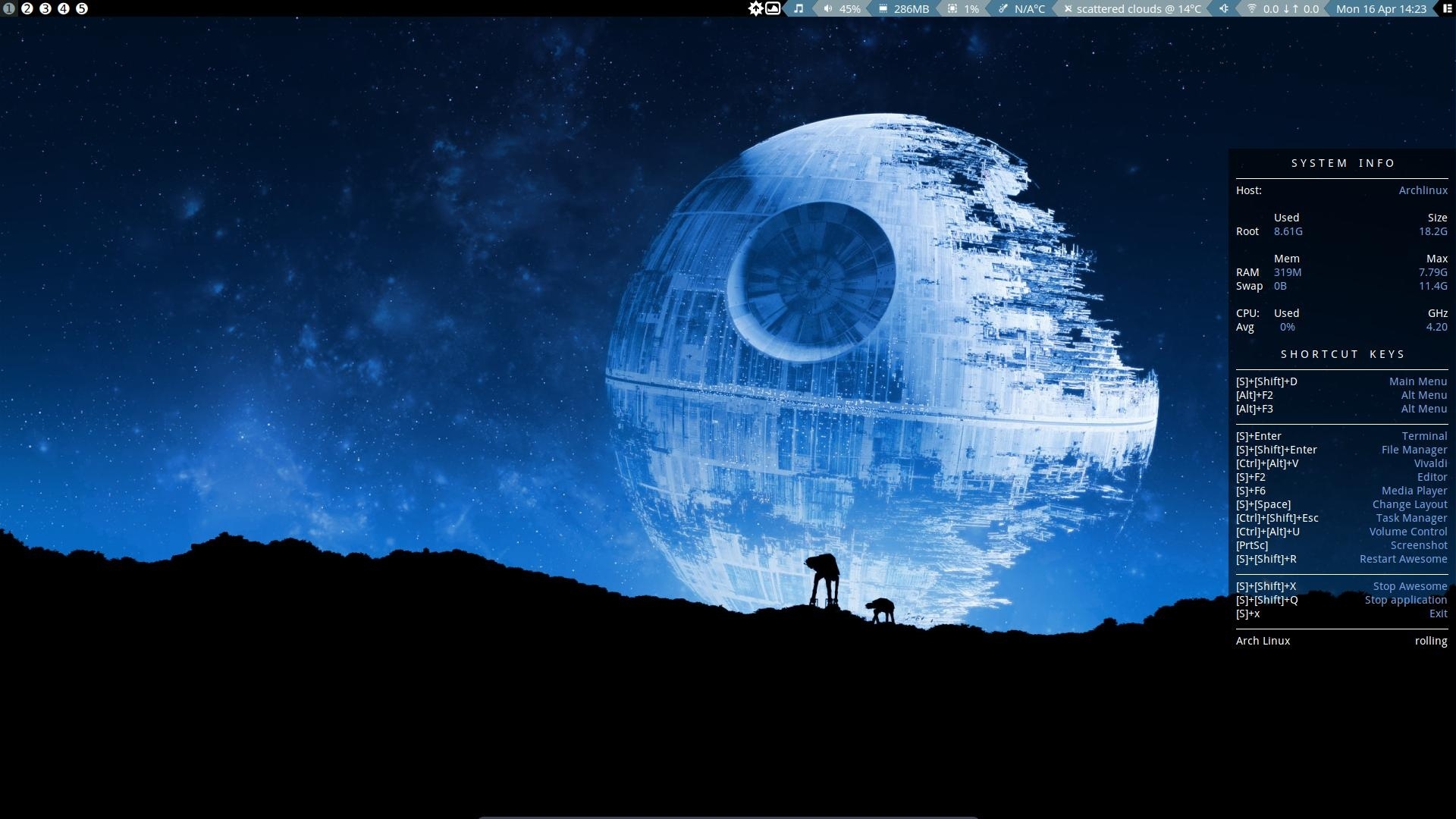The height and width of the screenshot is (819, 1456).
Task: Click the 1% CPU reading
Action: (971, 9)
